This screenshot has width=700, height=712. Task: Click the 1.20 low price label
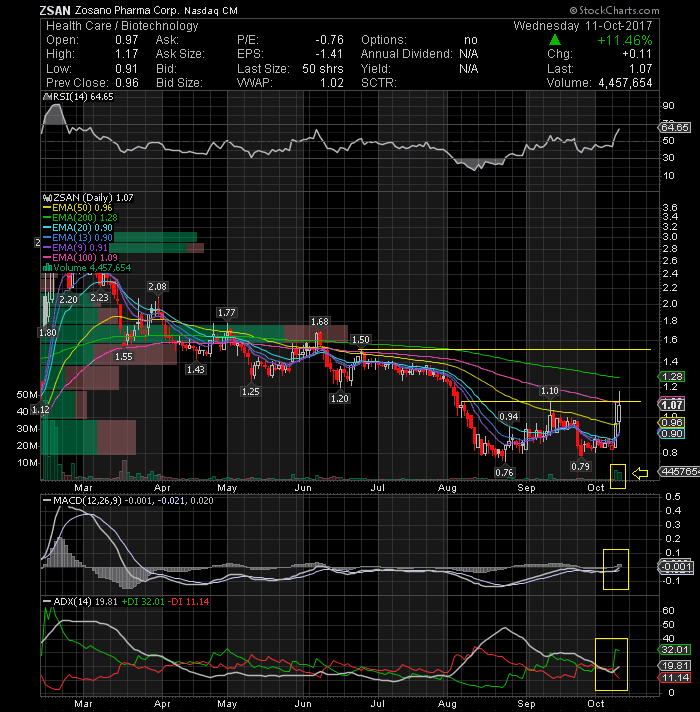(x=340, y=399)
